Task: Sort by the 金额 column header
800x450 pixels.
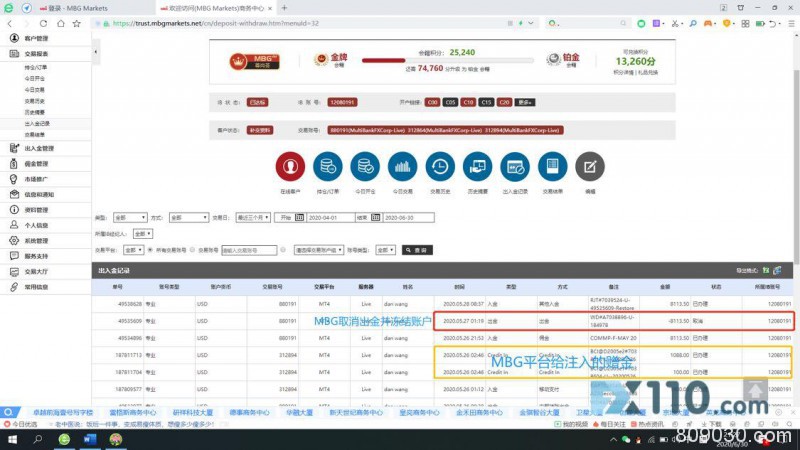Action: (x=665, y=287)
